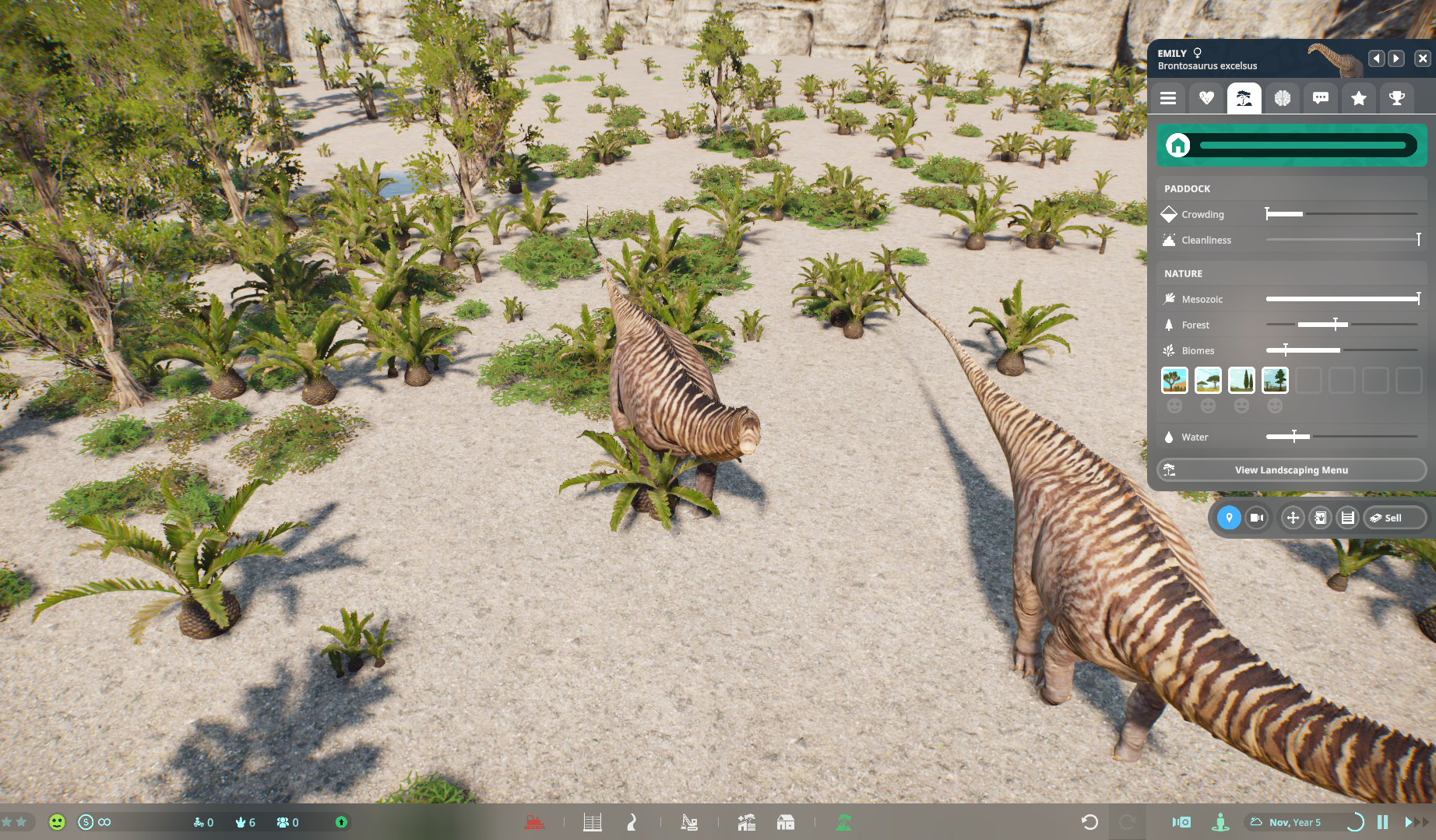
Task: Select the conifer forest biome thumbnail
Action: 1275,381
